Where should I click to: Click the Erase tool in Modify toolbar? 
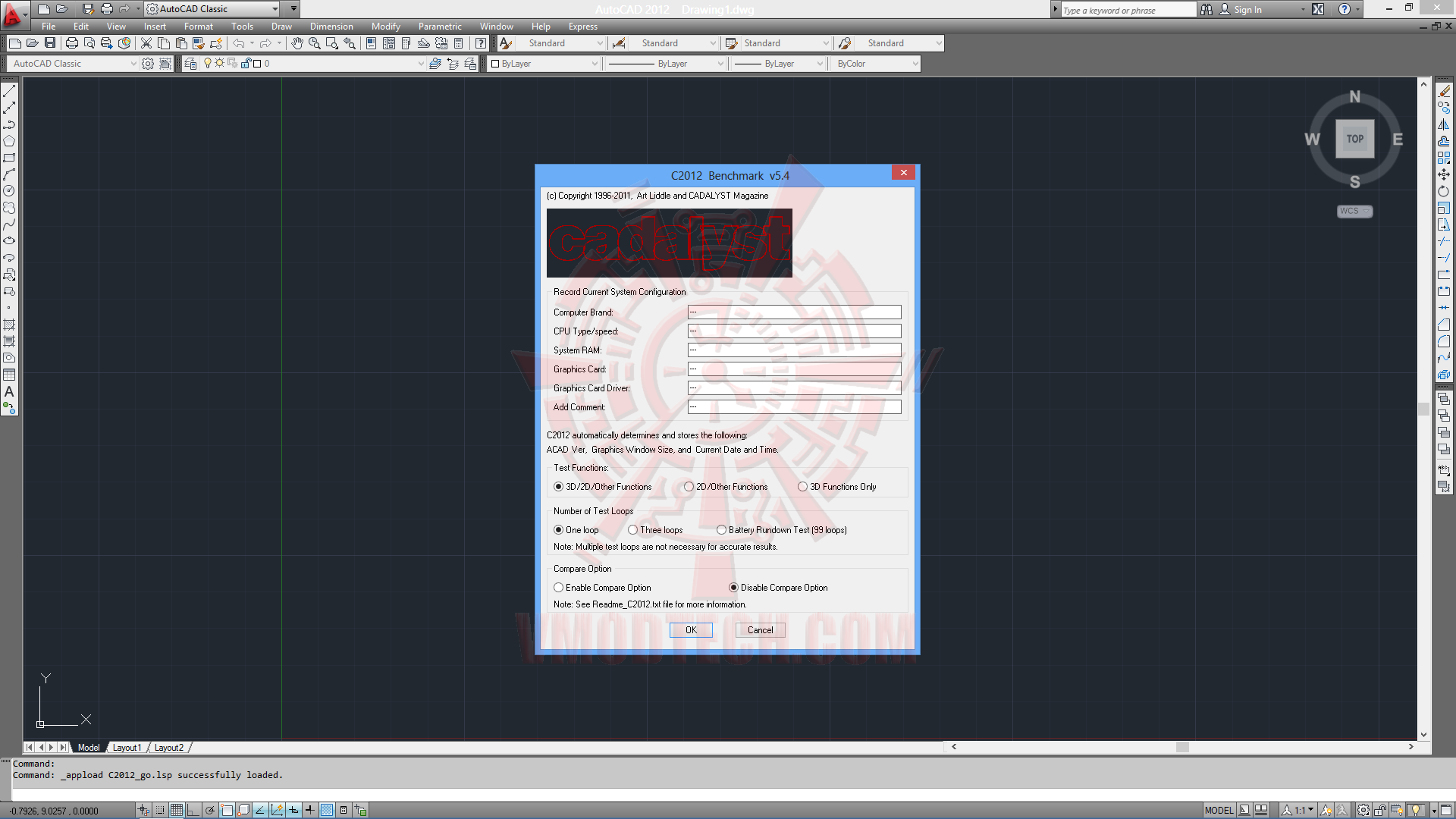pyautogui.click(x=1444, y=91)
